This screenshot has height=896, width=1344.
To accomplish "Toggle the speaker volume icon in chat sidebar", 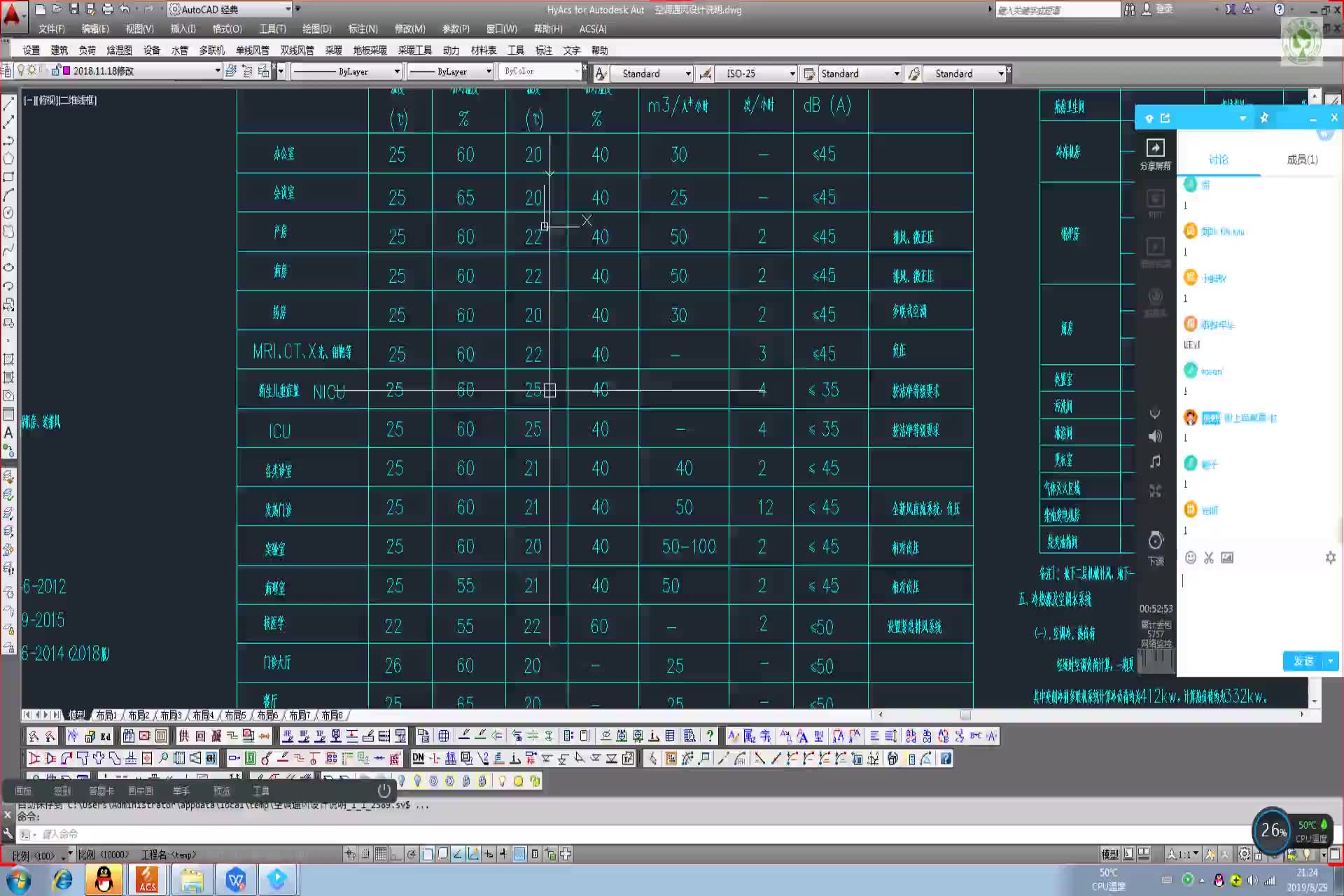I will (x=1155, y=436).
